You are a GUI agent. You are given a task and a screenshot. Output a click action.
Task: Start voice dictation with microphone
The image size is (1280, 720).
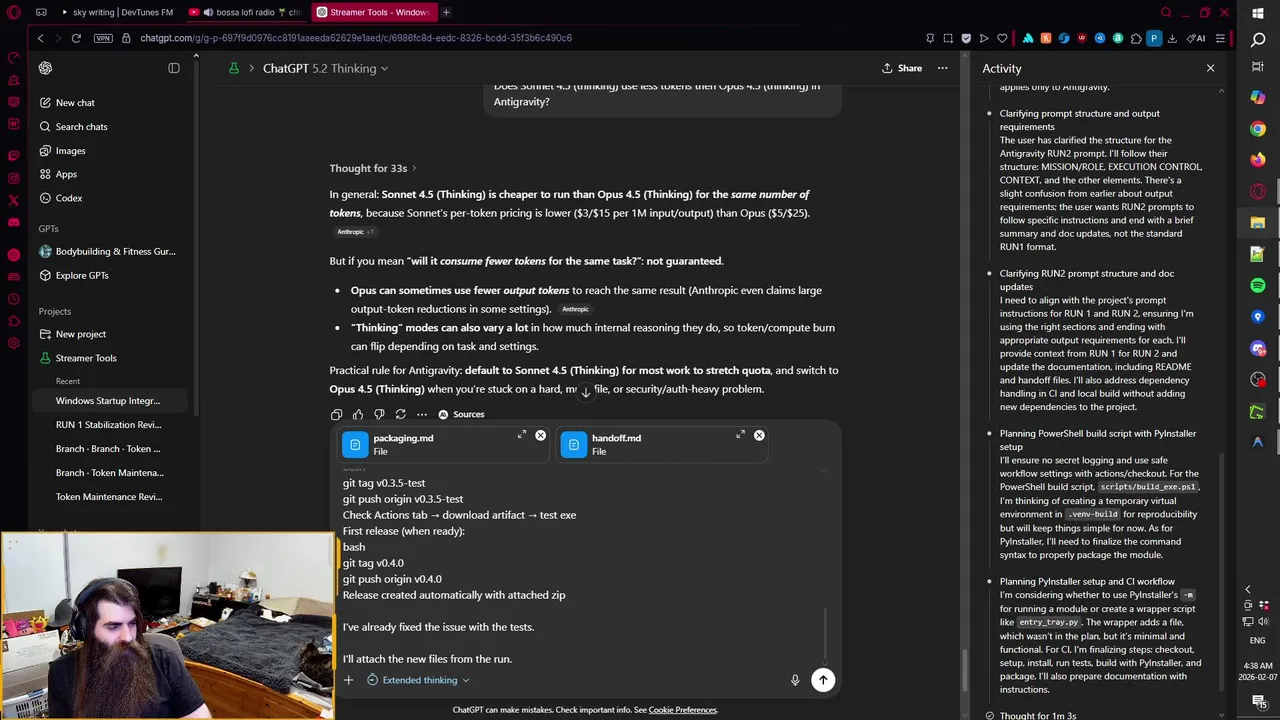pos(795,680)
